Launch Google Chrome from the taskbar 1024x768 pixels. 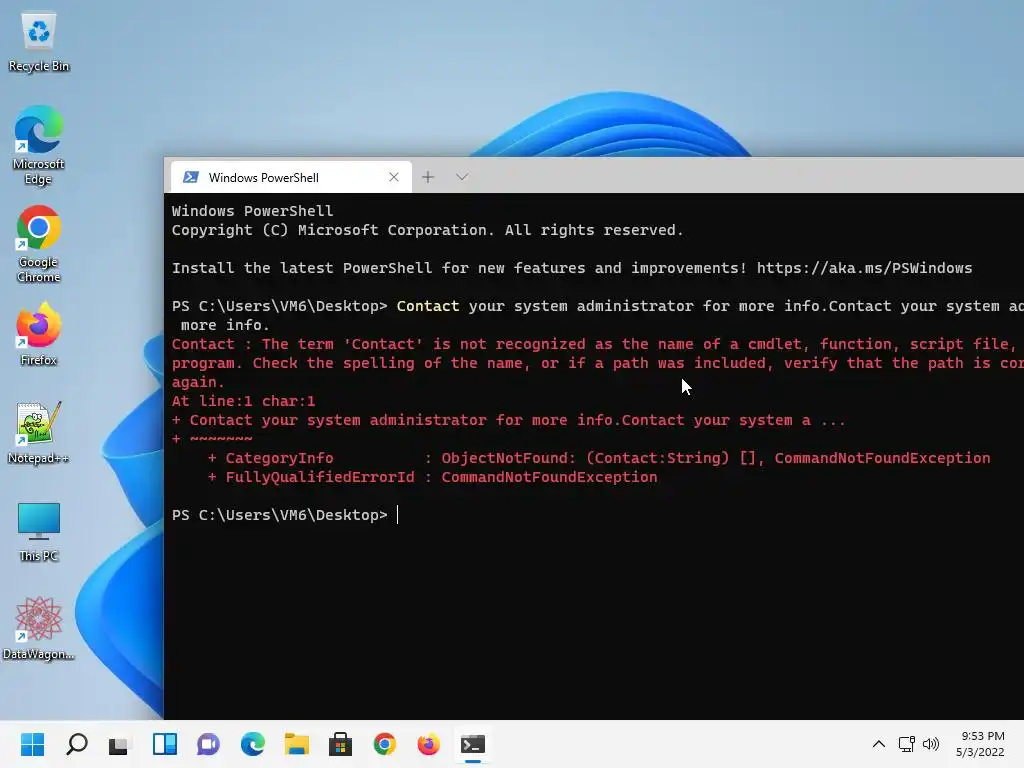[385, 744]
